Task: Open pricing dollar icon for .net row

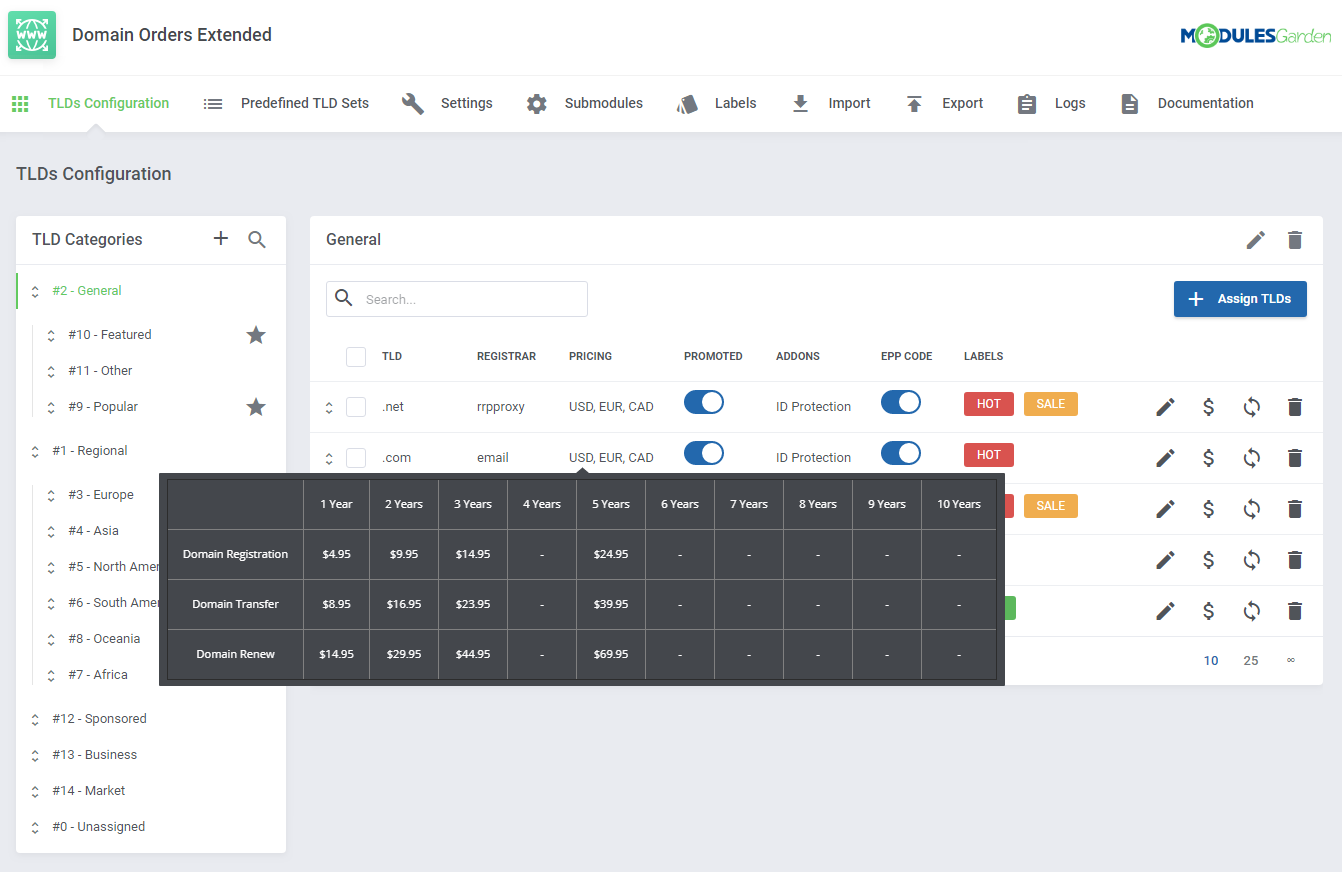Action: pos(1208,407)
